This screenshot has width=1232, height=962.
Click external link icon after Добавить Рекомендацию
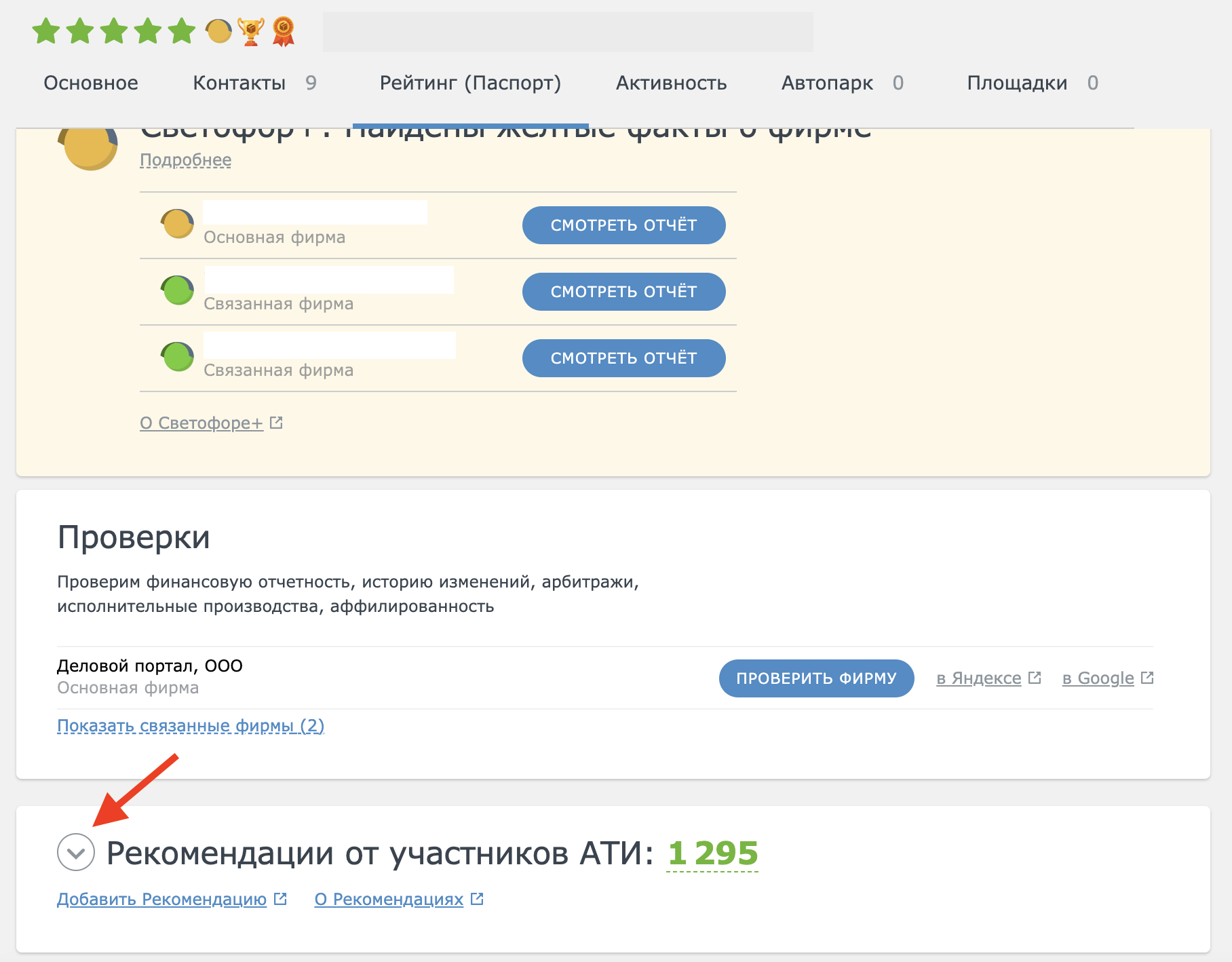[280, 899]
